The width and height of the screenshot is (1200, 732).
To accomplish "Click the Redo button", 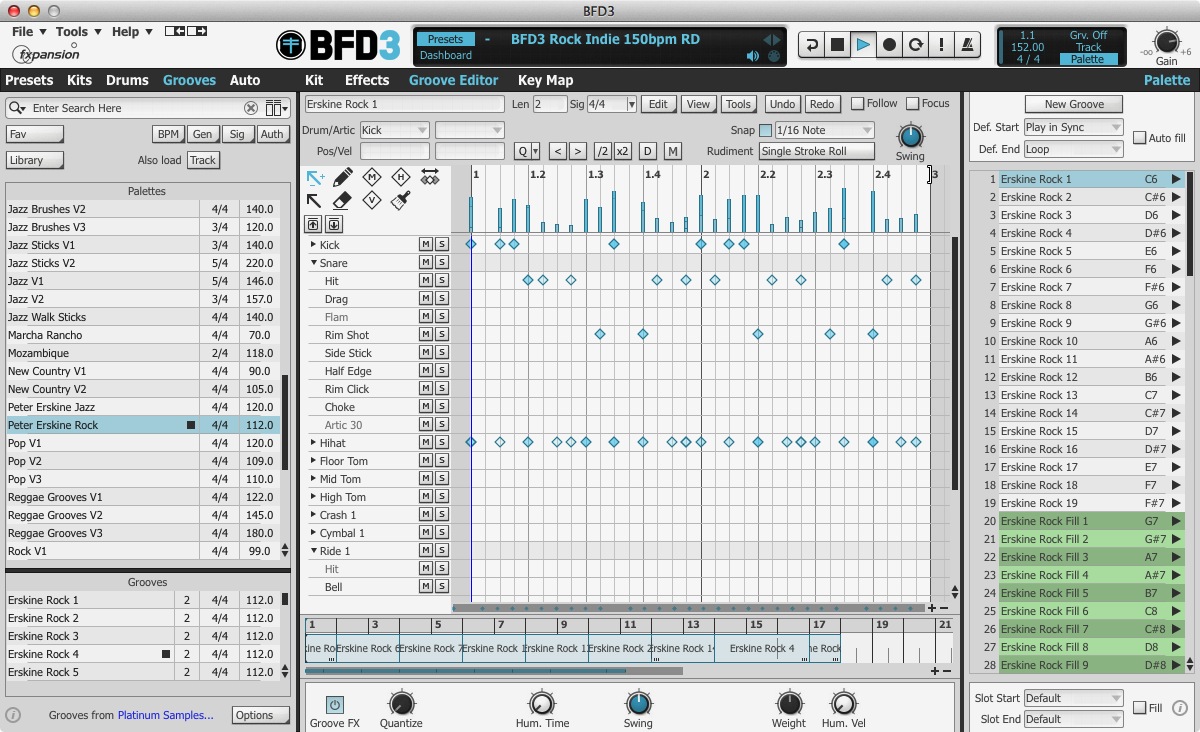I will [821, 104].
